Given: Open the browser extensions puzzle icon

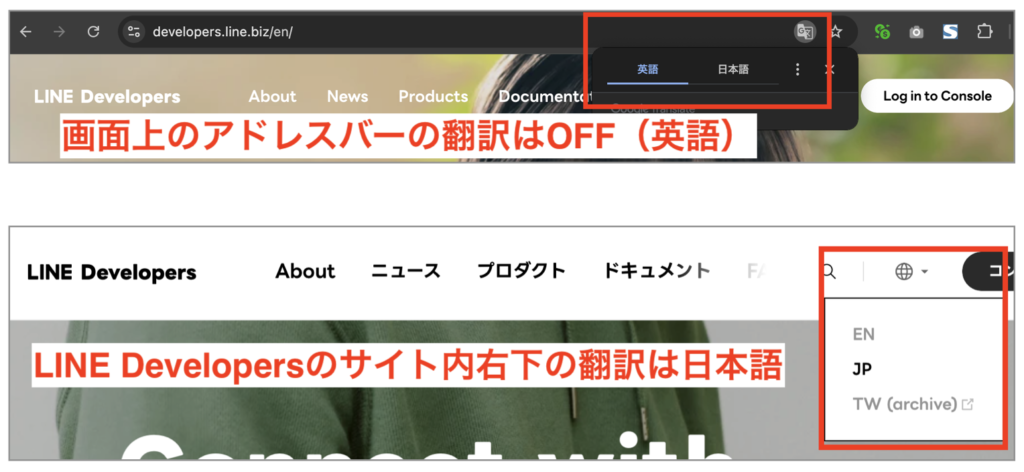Looking at the screenshot, I should click(984, 32).
